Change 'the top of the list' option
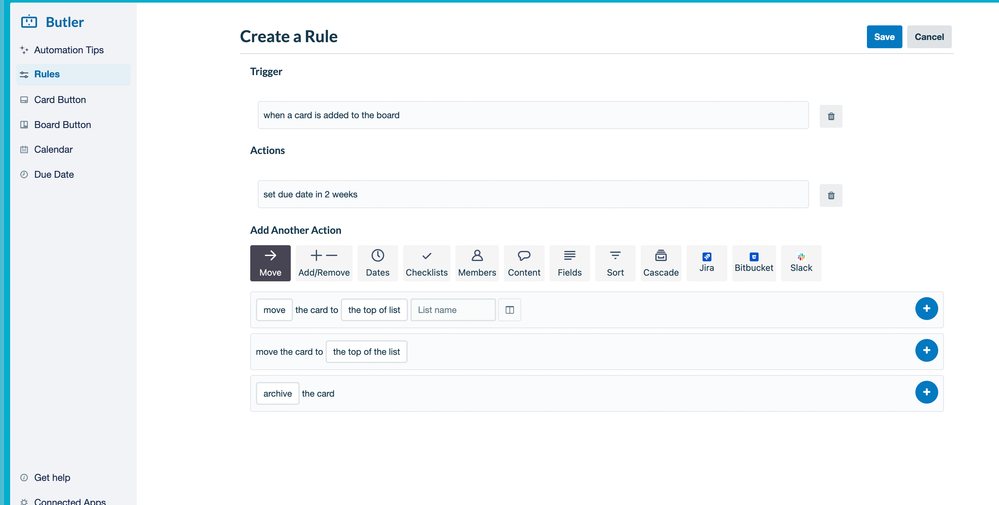Screen dimensions: 999x505 point(366,352)
